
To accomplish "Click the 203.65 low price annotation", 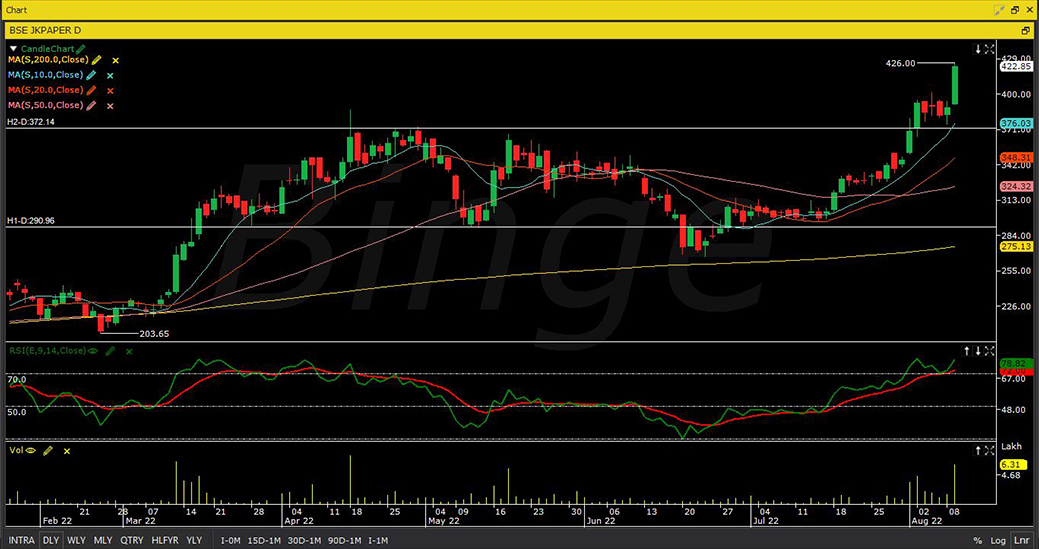I will coord(154,334).
